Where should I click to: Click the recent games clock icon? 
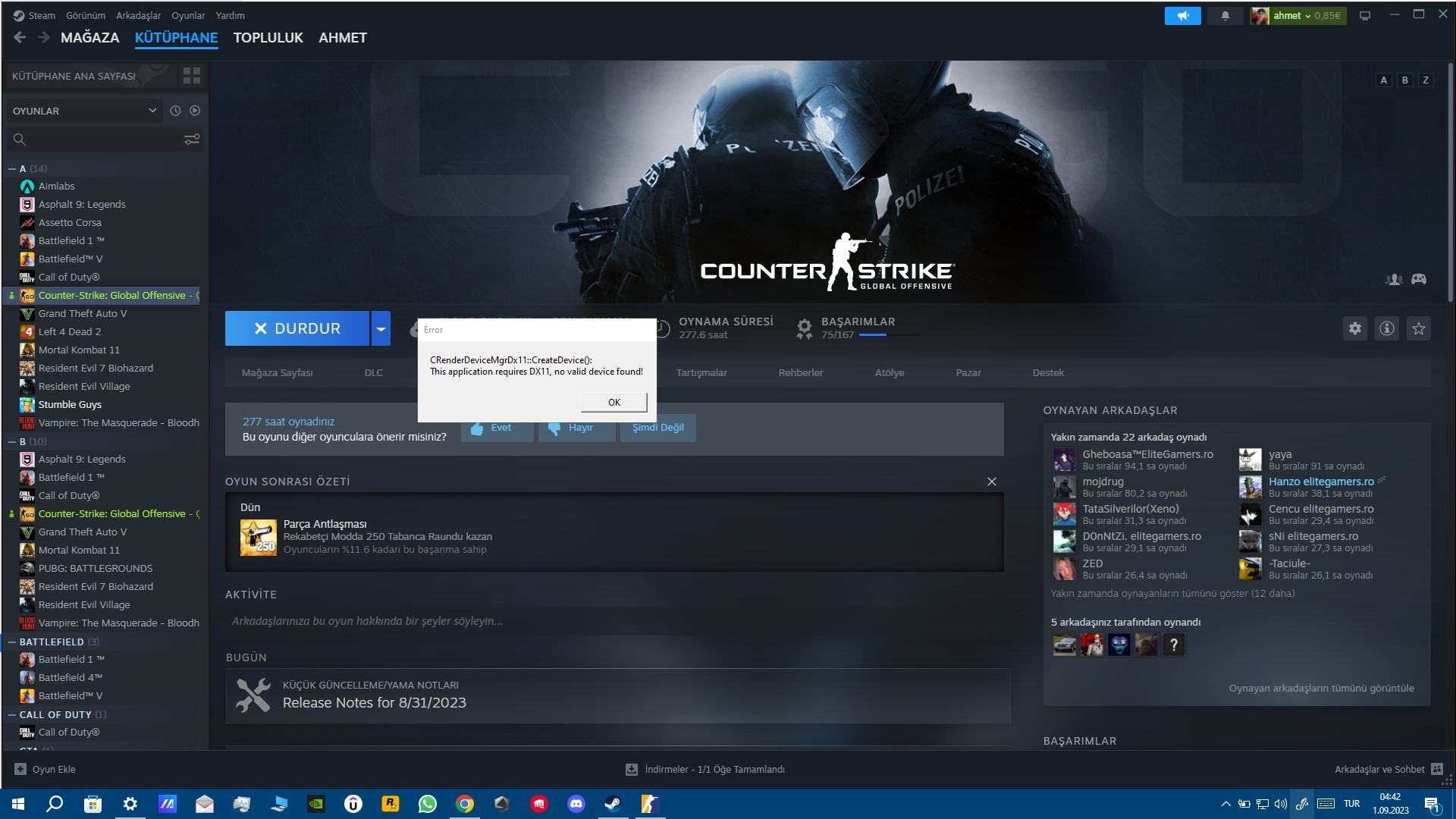[175, 111]
